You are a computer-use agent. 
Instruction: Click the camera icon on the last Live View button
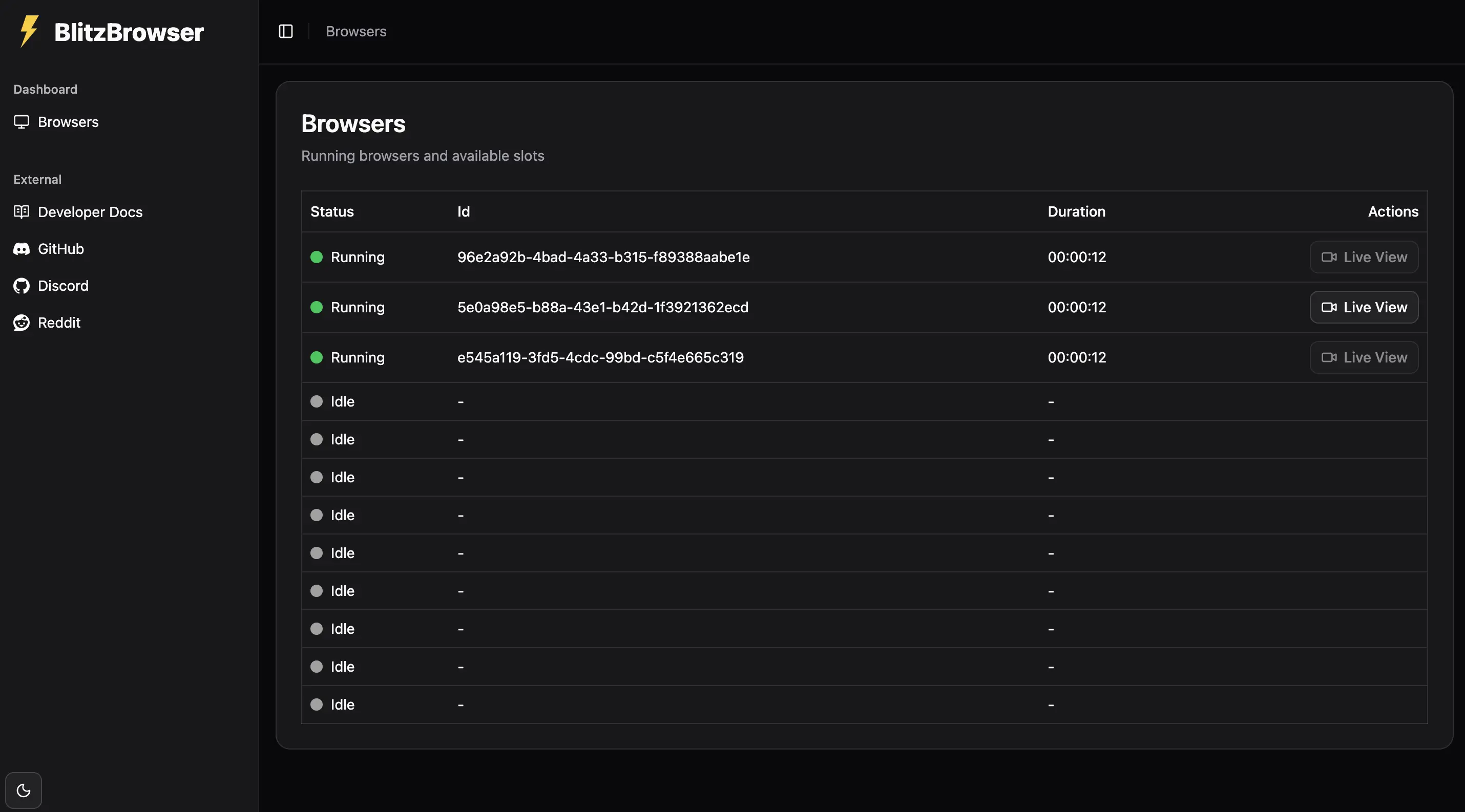[1330, 357]
